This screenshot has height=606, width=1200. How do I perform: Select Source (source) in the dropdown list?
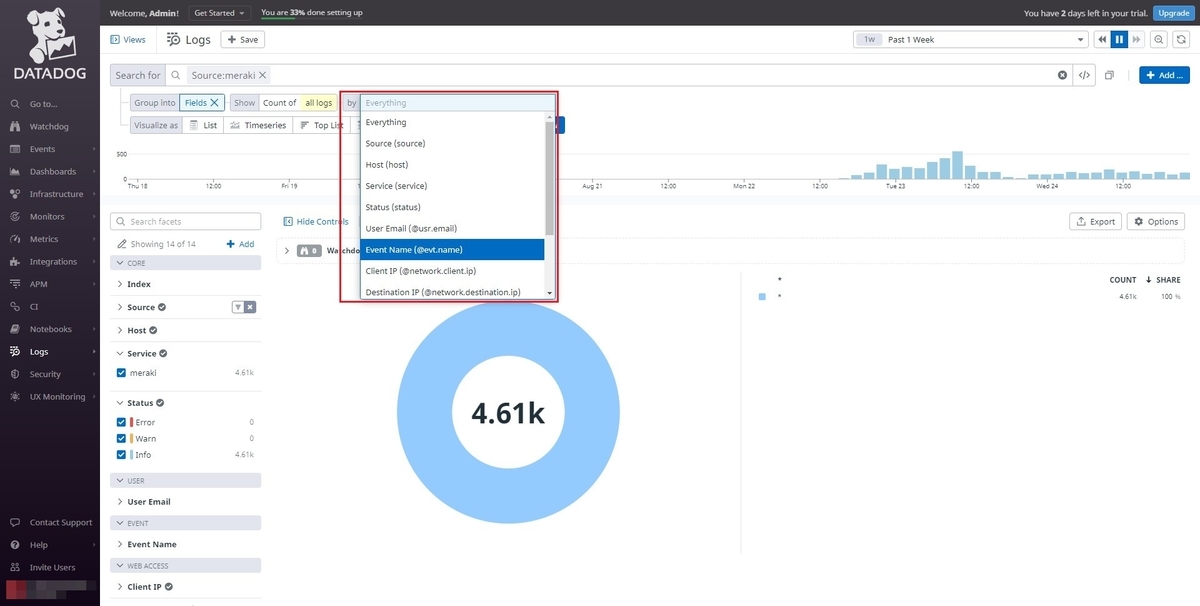click(x=452, y=144)
